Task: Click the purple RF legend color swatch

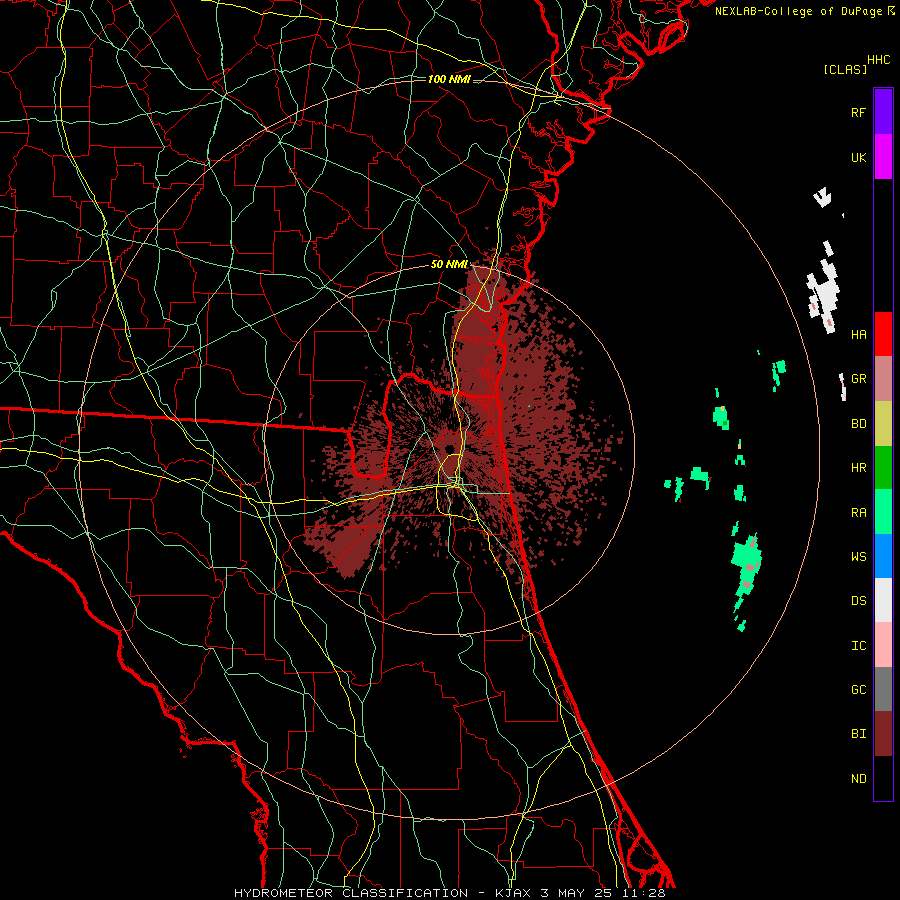Action: coord(883,112)
